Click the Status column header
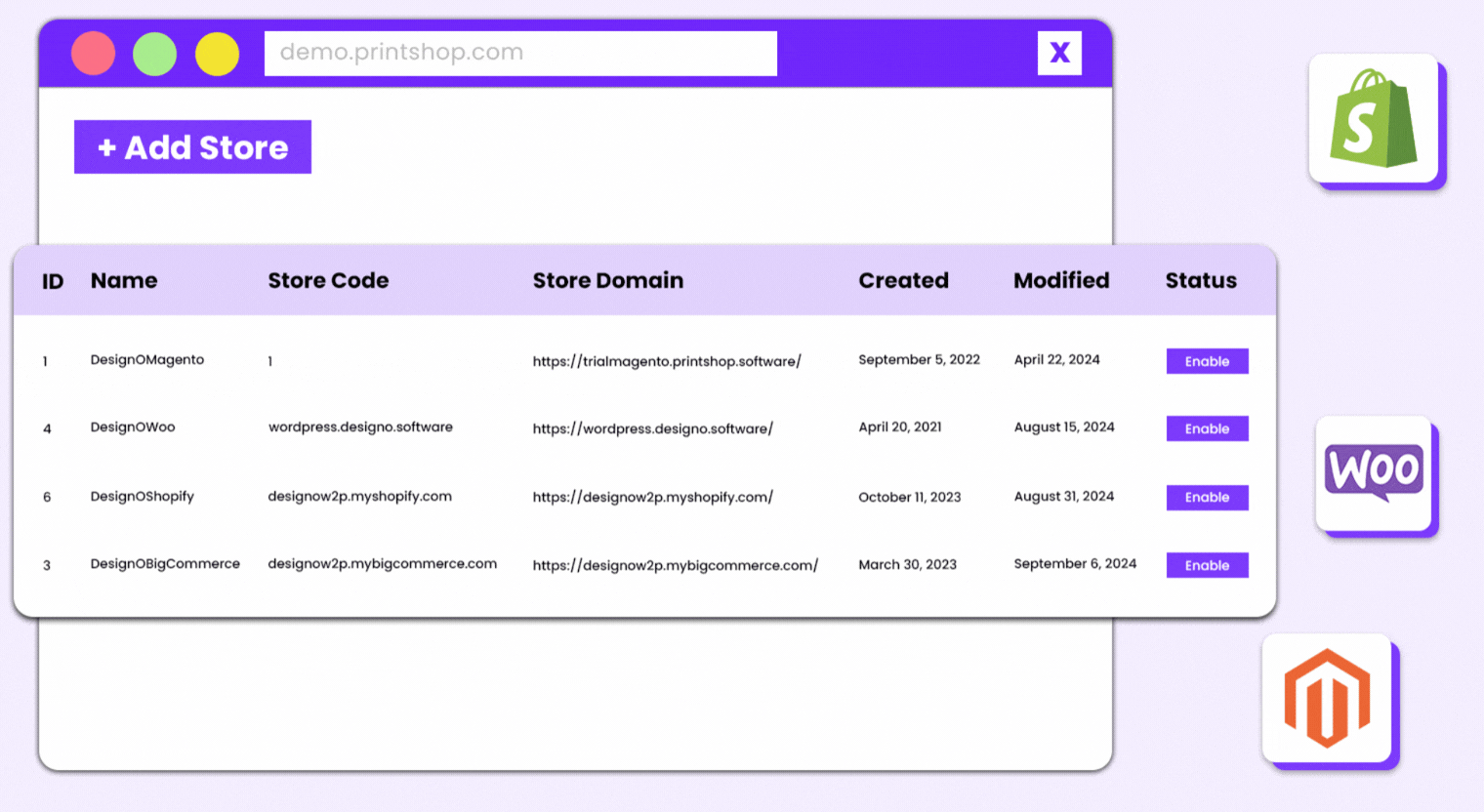 pos(1201,281)
